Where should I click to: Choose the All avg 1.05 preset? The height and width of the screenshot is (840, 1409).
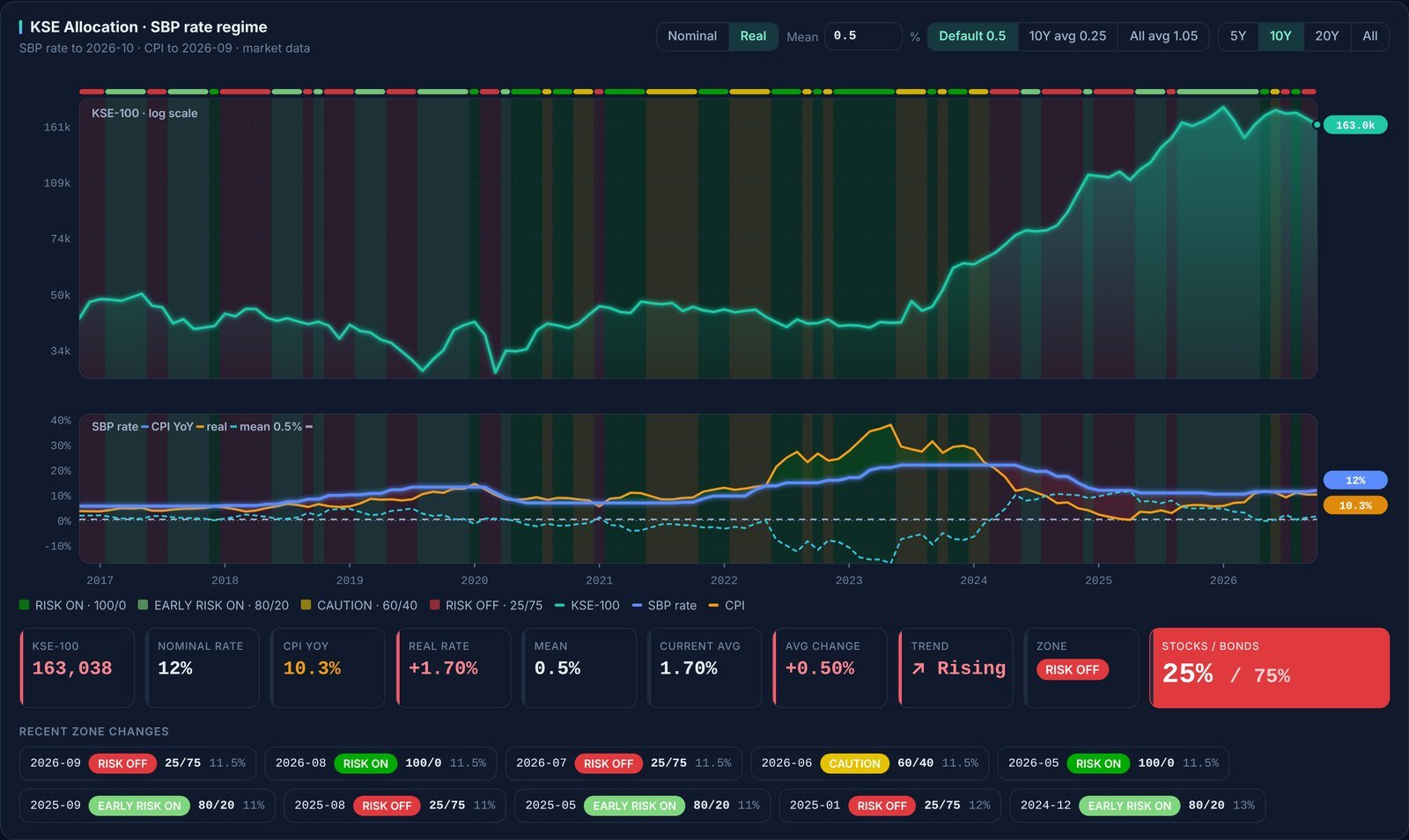(1163, 36)
